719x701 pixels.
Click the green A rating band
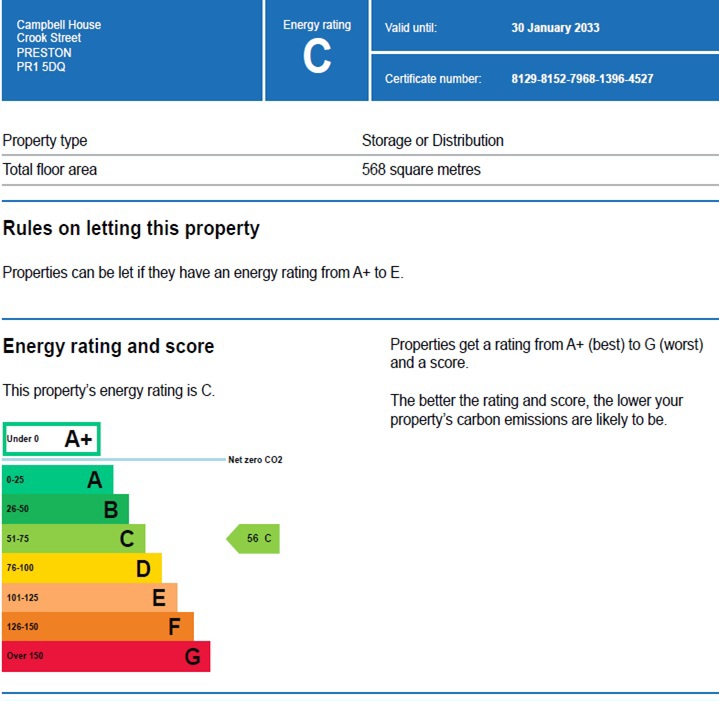(x=58, y=480)
